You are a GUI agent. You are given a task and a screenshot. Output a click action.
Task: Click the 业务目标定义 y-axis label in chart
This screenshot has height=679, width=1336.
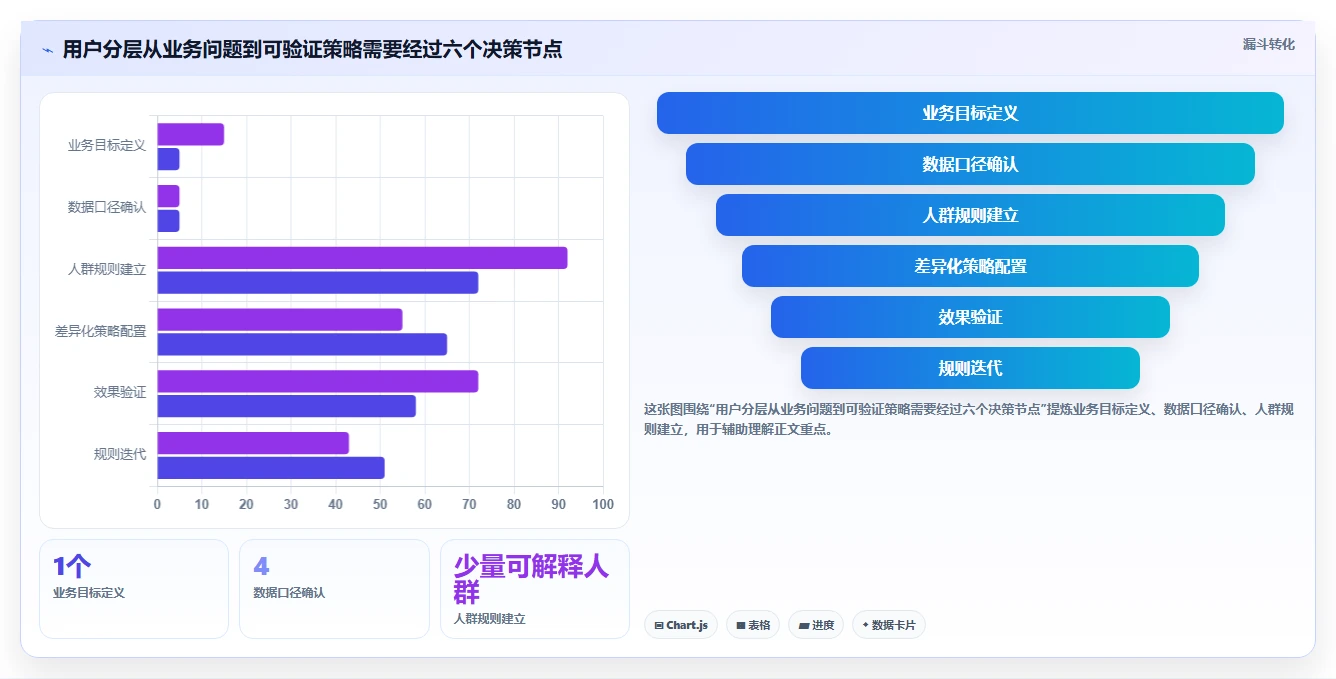pyautogui.click(x=107, y=146)
